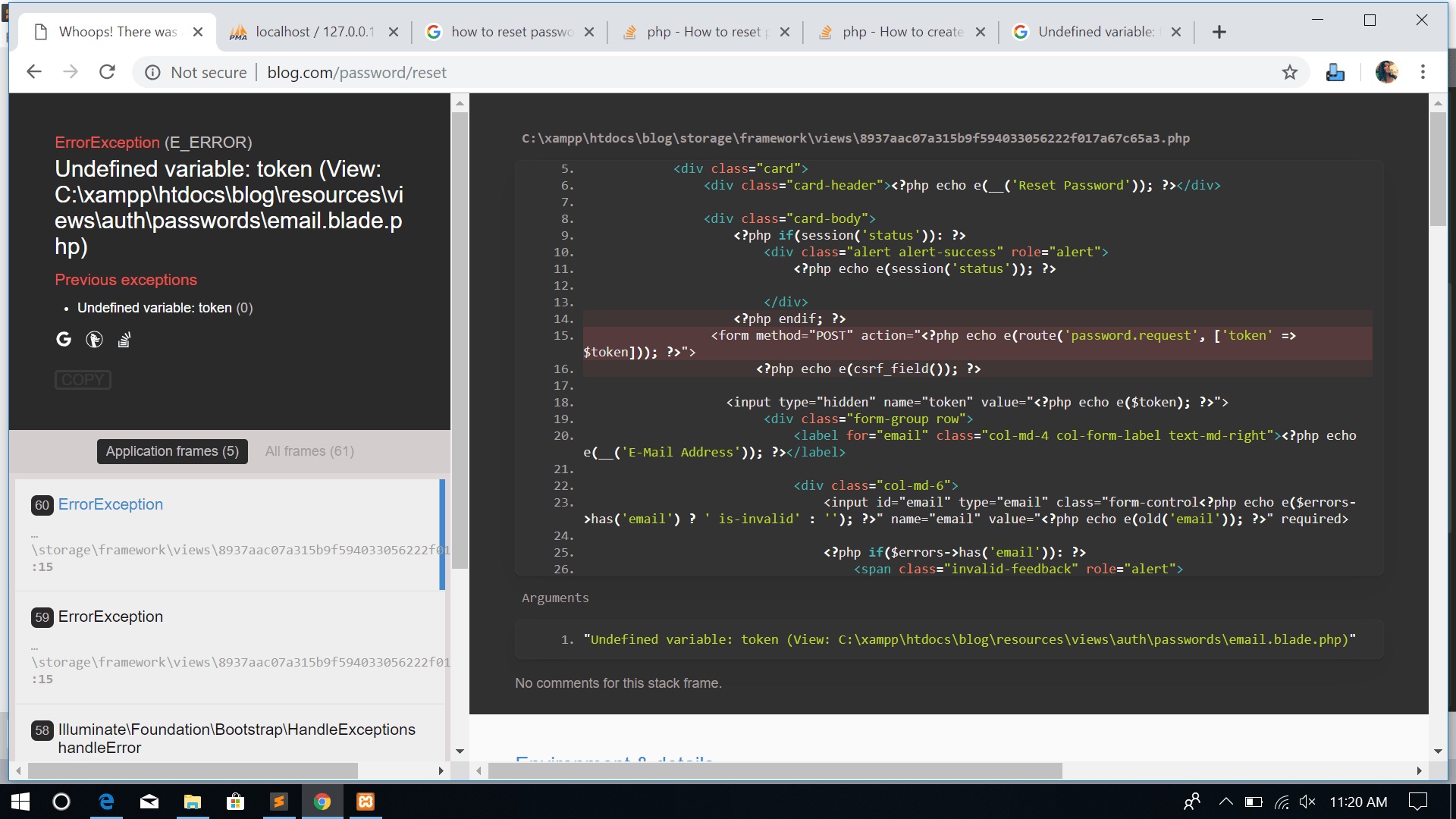Close the php - How to create tab

click(981, 32)
